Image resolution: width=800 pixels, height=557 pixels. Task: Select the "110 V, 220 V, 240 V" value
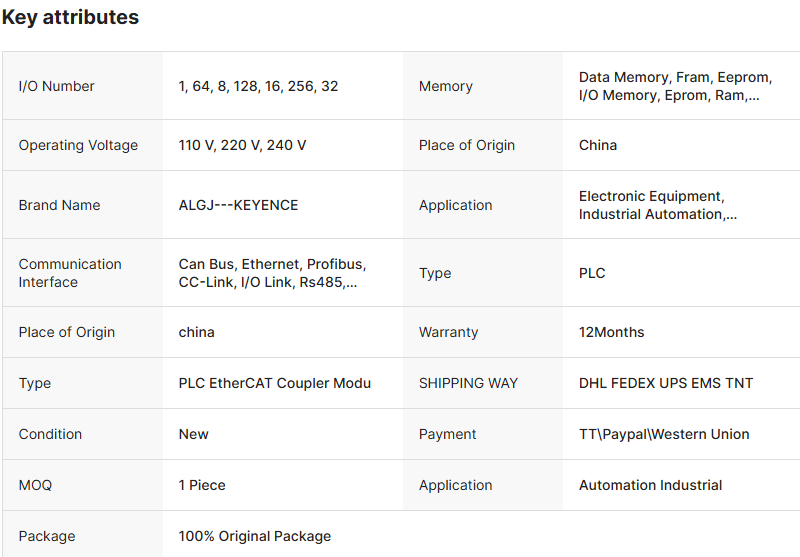click(x=242, y=145)
